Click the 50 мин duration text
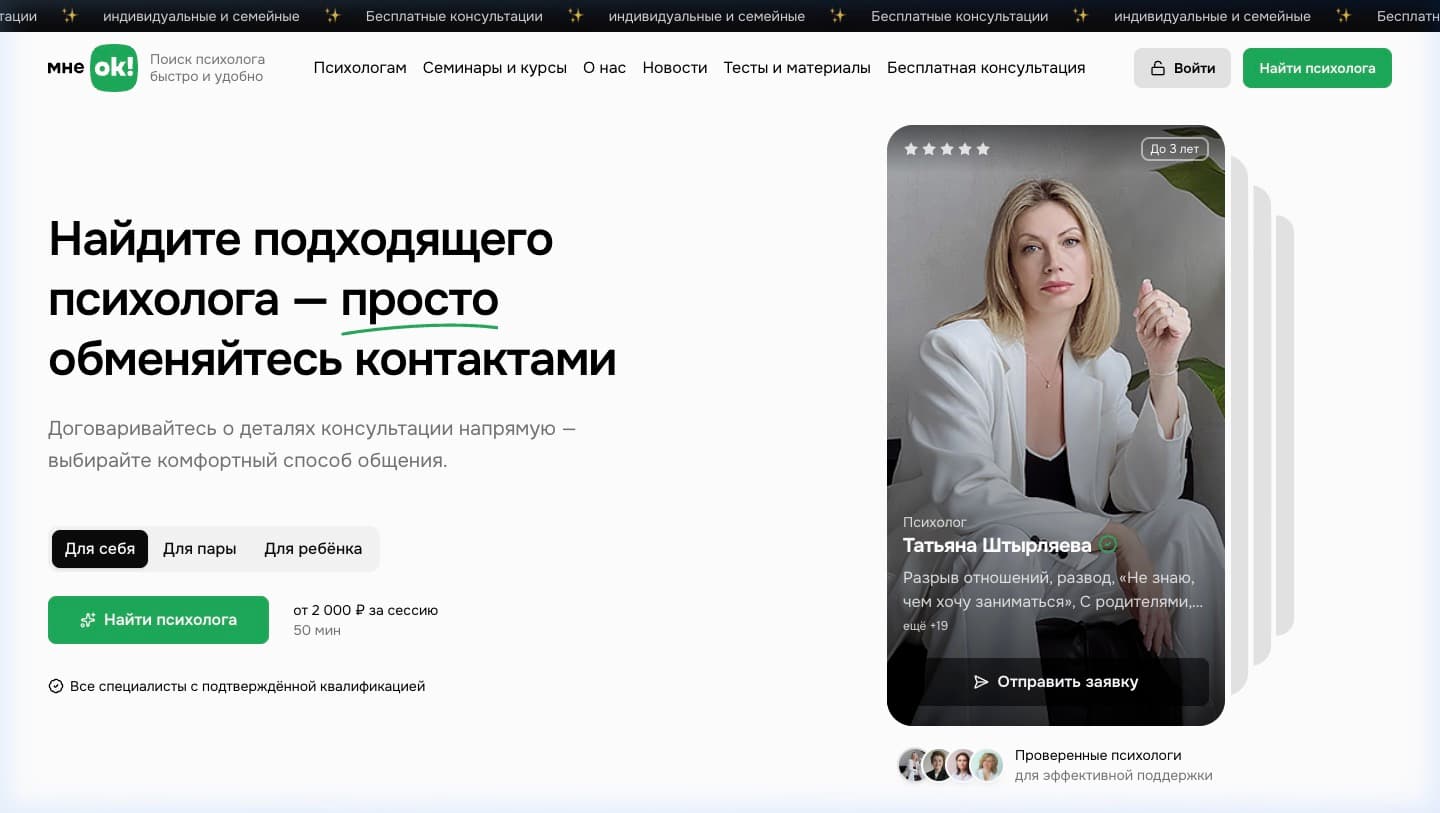1440x813 pixels. 317,630
